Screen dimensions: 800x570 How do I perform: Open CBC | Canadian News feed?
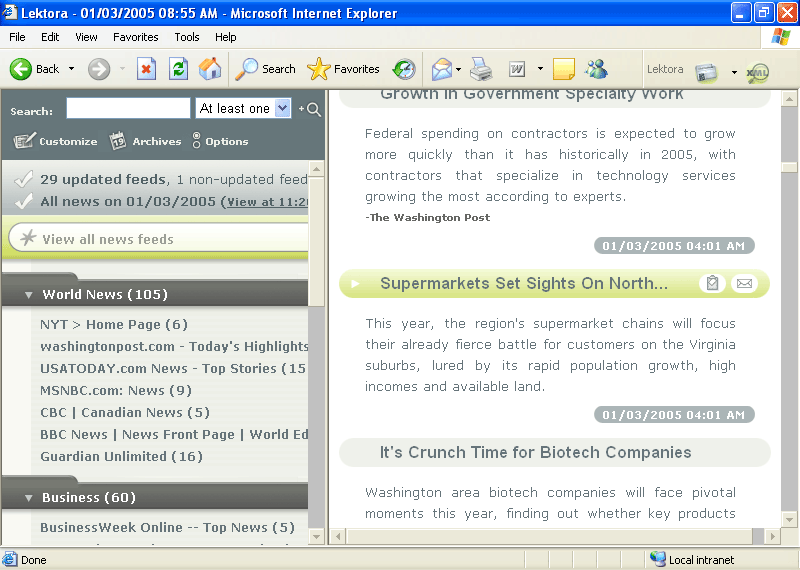coord(125,412)
